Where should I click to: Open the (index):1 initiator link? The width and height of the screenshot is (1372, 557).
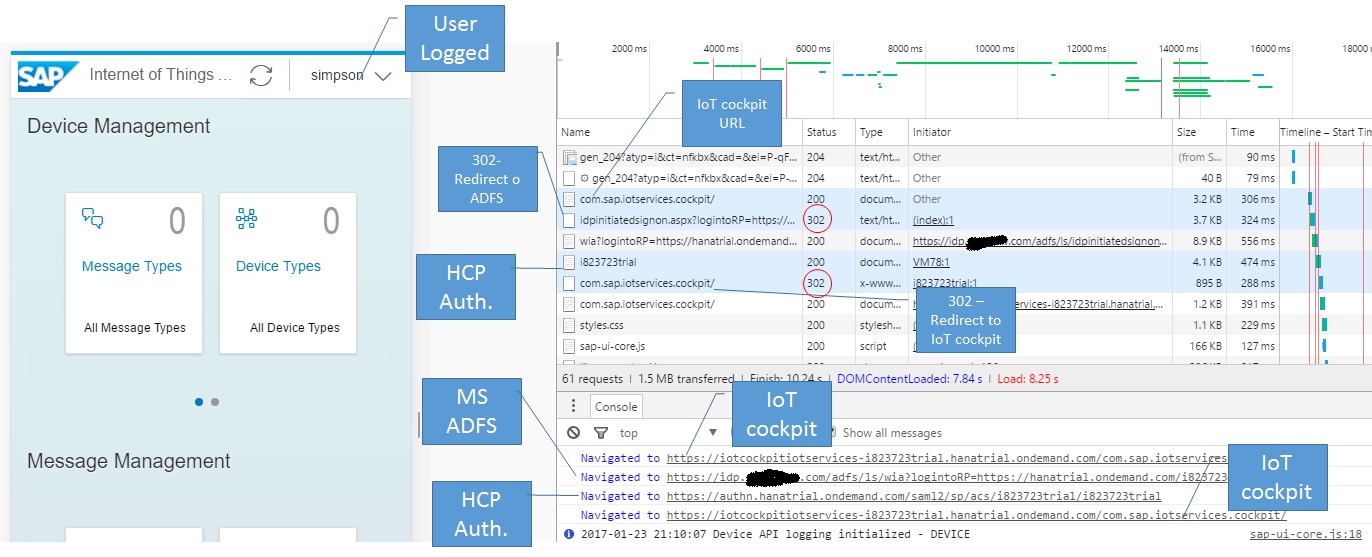pyautogui.click(x=933, y=220)
